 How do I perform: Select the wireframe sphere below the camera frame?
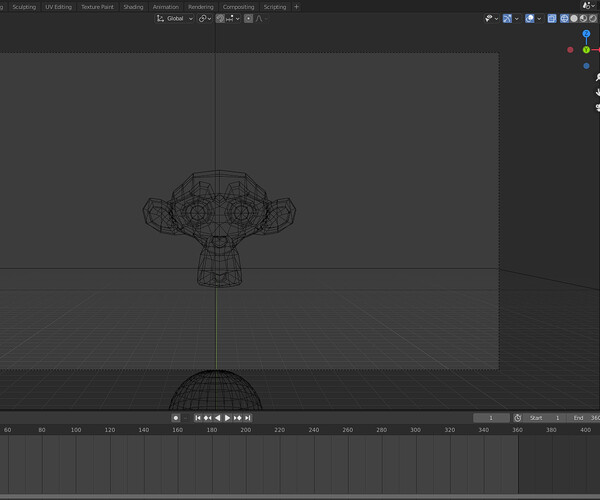[x=216, y=390]
